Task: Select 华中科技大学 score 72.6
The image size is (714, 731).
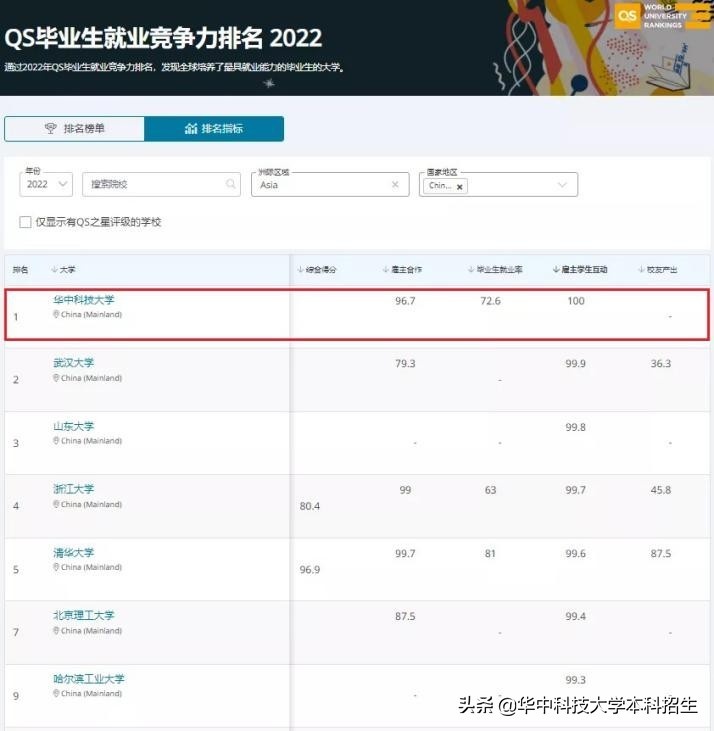Action: (x=490, y=301)
